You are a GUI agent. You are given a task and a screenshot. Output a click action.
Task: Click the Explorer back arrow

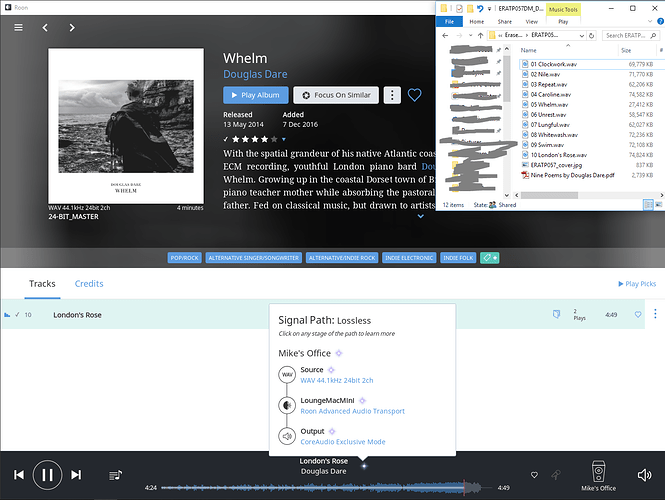[445, 36]
